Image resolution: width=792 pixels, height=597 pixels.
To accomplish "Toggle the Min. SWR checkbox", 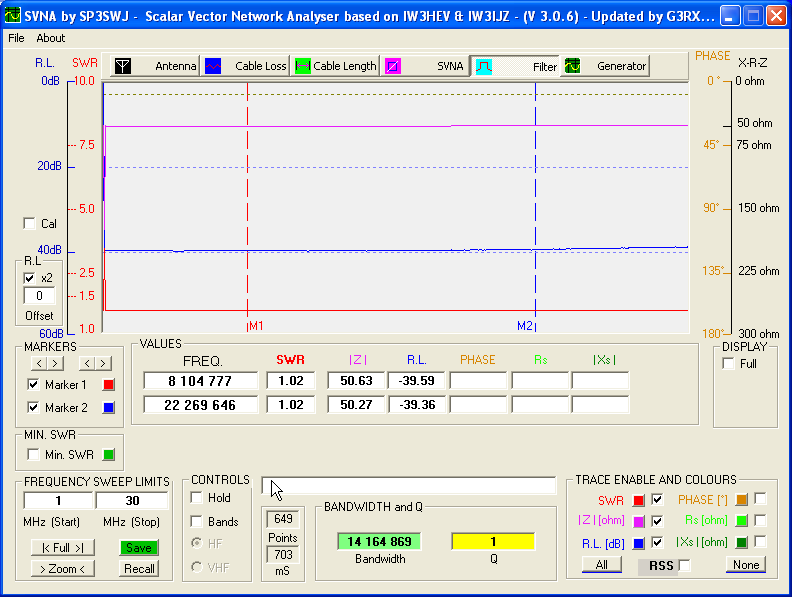I will pos(34,455).
